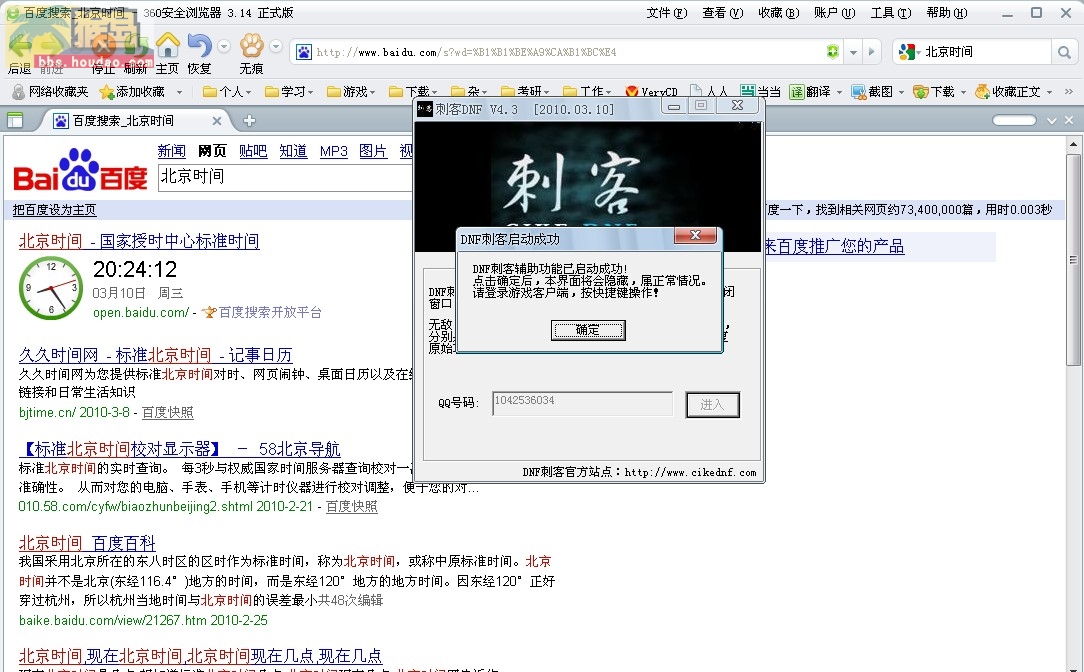Open the 知道 Baidu category link
The width and height of the screenshot is (1084, 672).
coord(293,151)
